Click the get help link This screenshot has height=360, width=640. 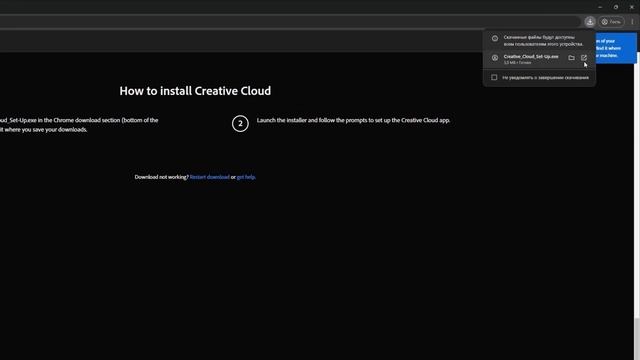tap(246, 177)
